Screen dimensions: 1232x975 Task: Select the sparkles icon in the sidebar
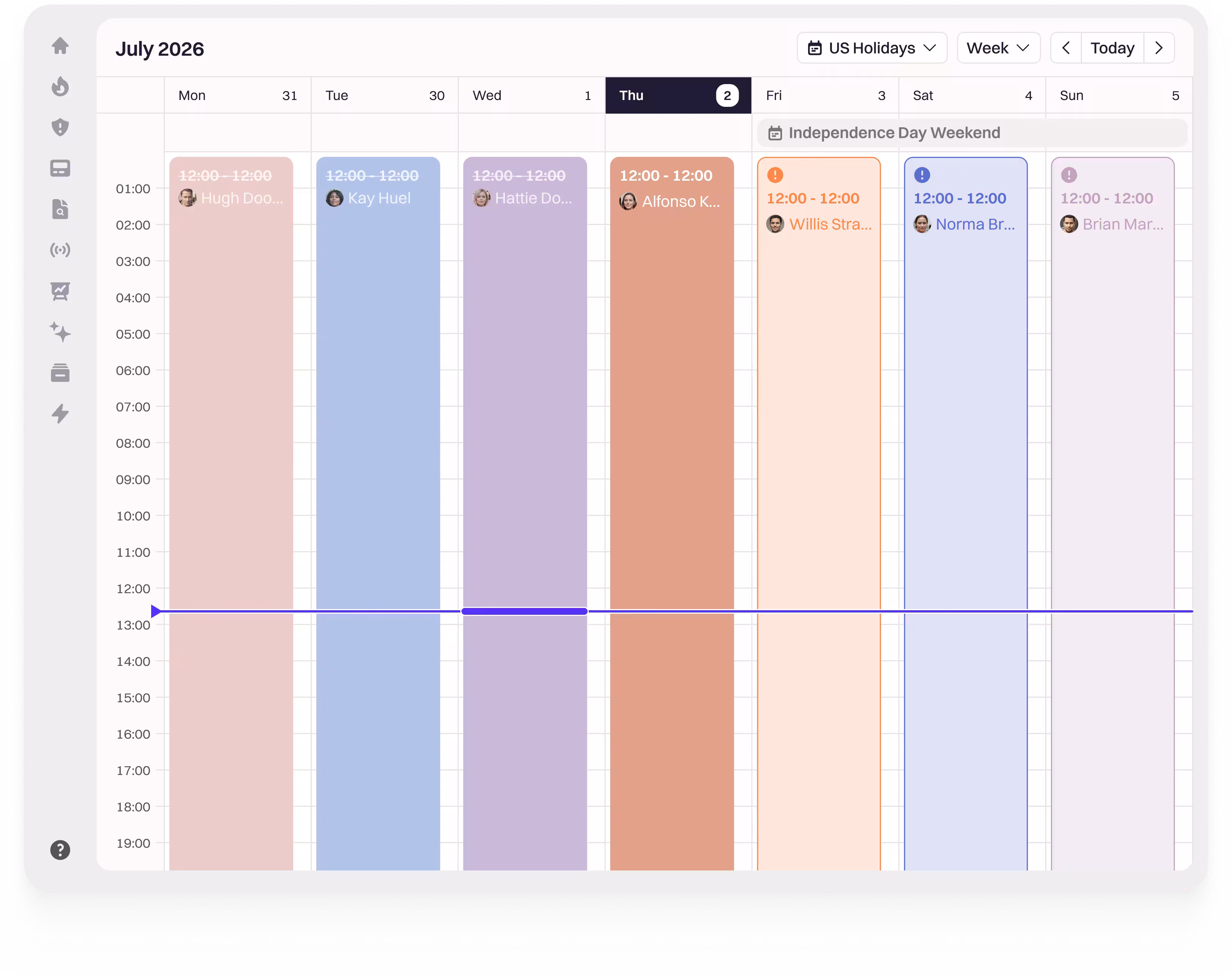[x=60, y=332]
